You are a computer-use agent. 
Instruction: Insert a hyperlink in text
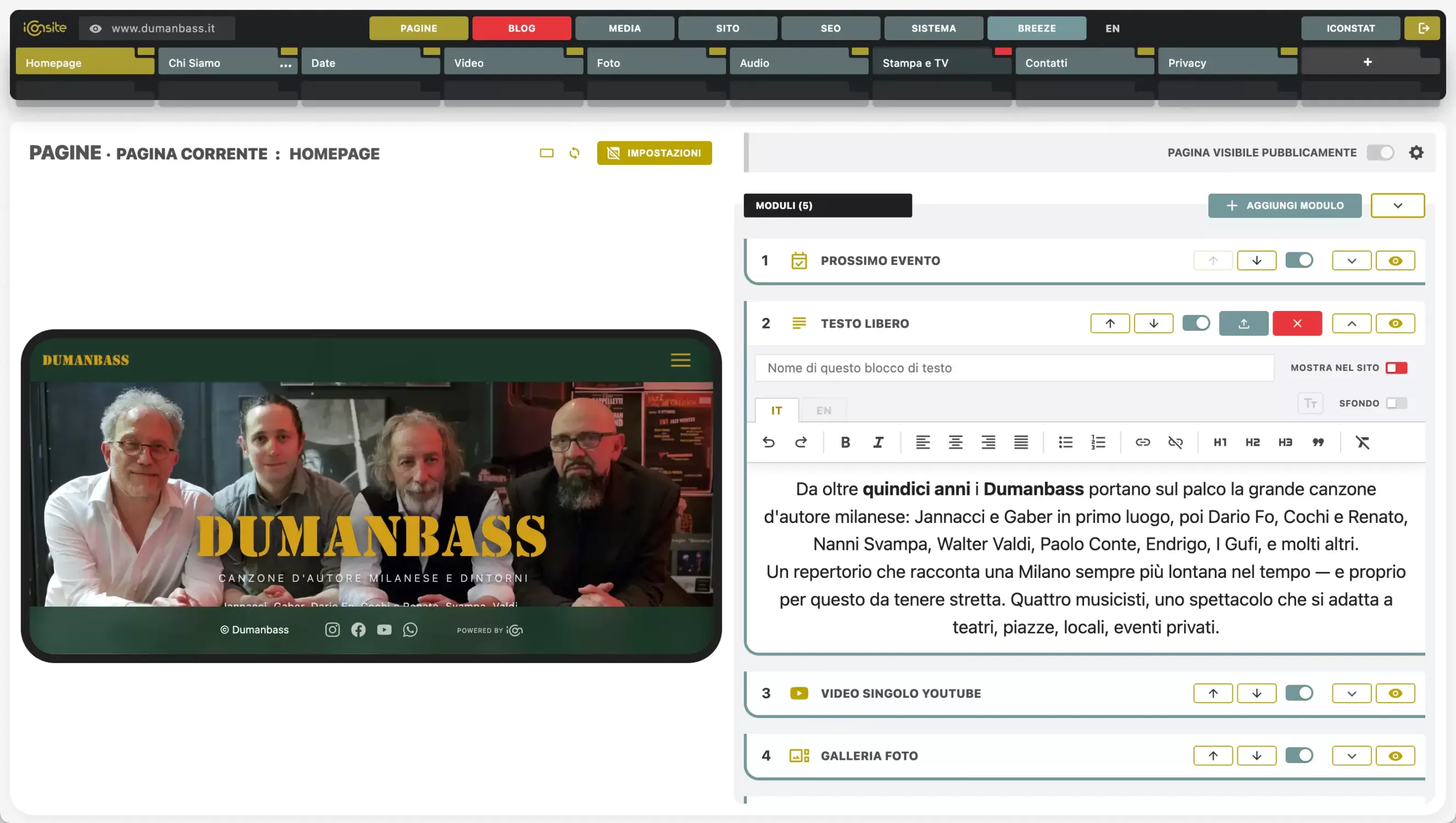click(x=1142, y=442)
